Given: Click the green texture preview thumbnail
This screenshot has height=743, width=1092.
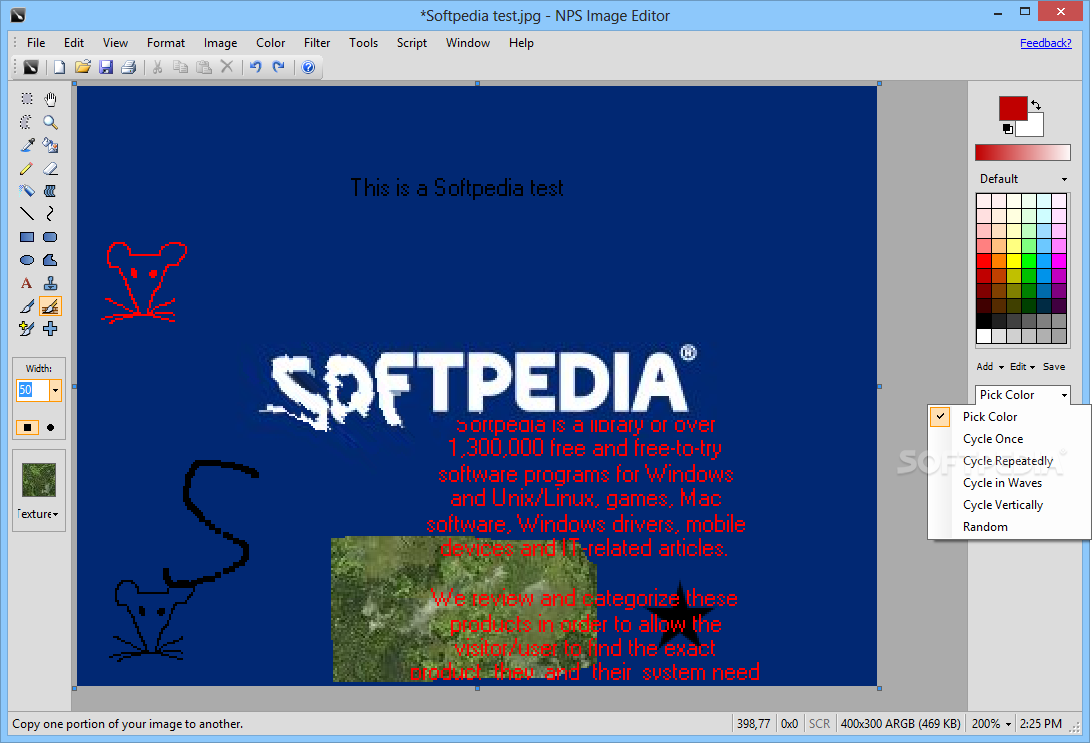Looking at the screenshot, I should coord(39,480).
